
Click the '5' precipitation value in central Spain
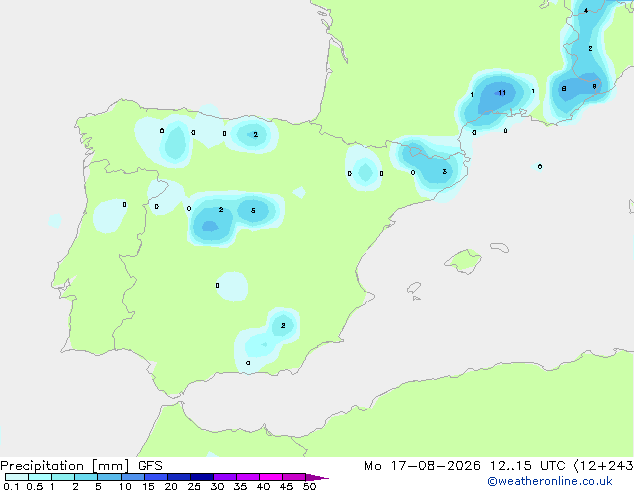(x=253, y=210)
